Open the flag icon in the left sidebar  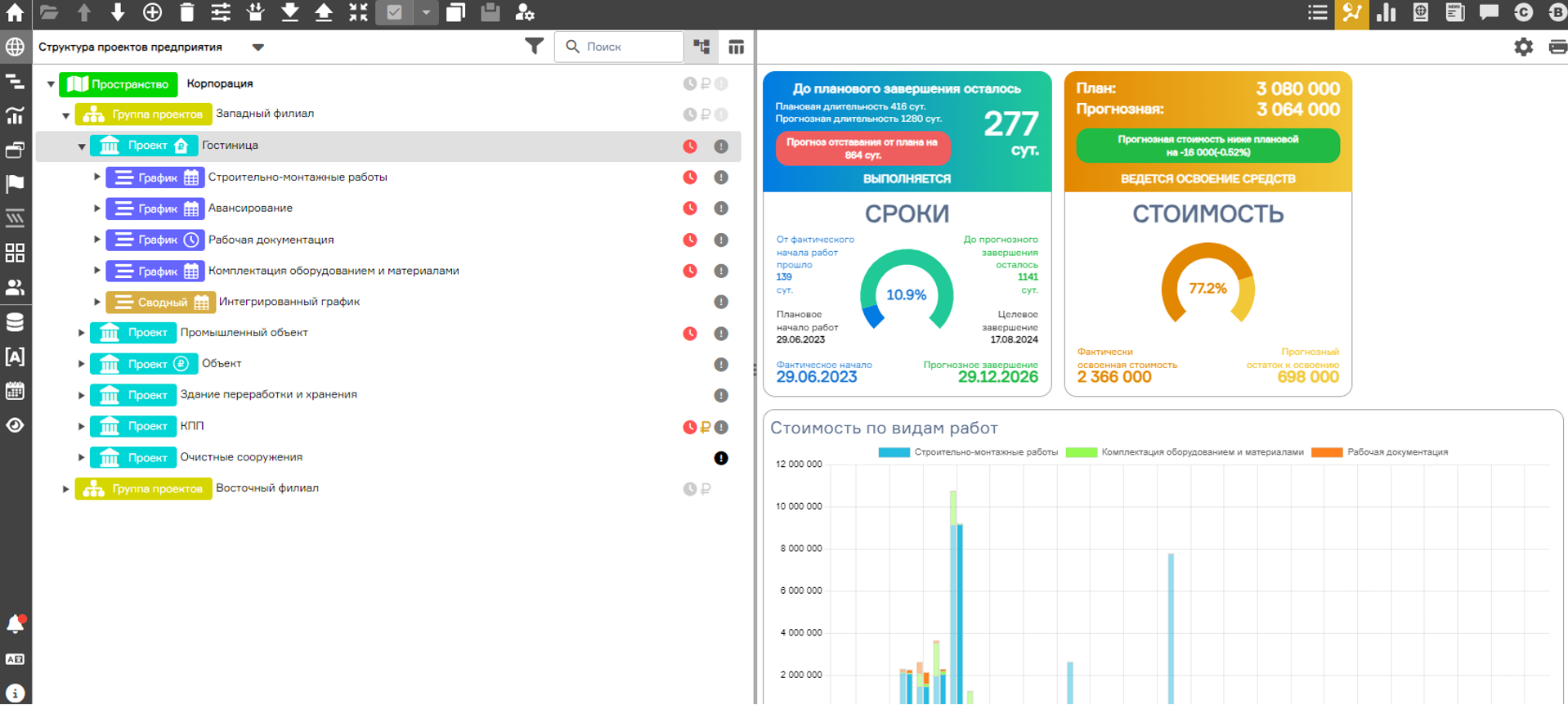[x=15, y=184]
